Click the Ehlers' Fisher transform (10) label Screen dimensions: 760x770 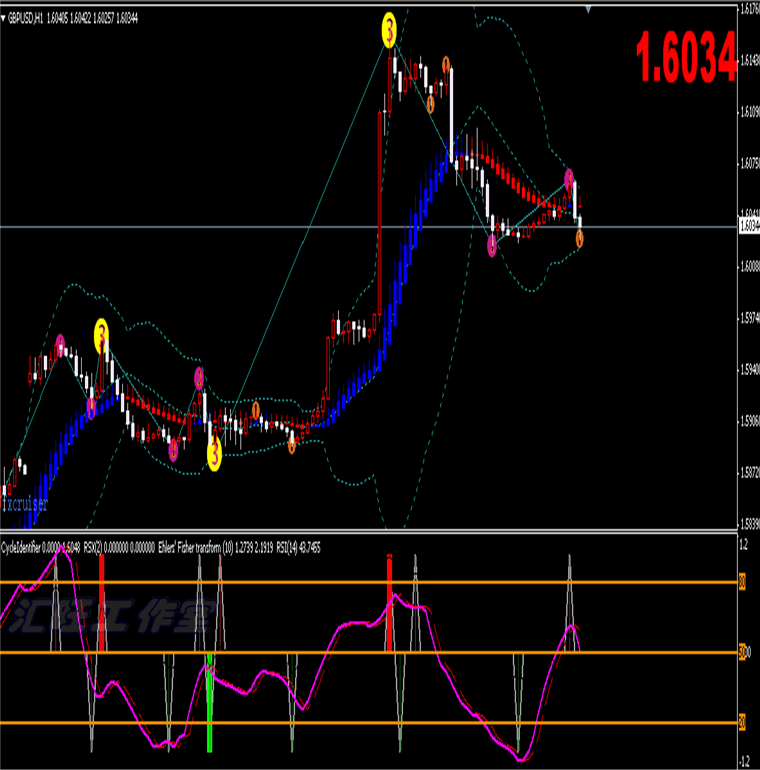click(196, 548)
